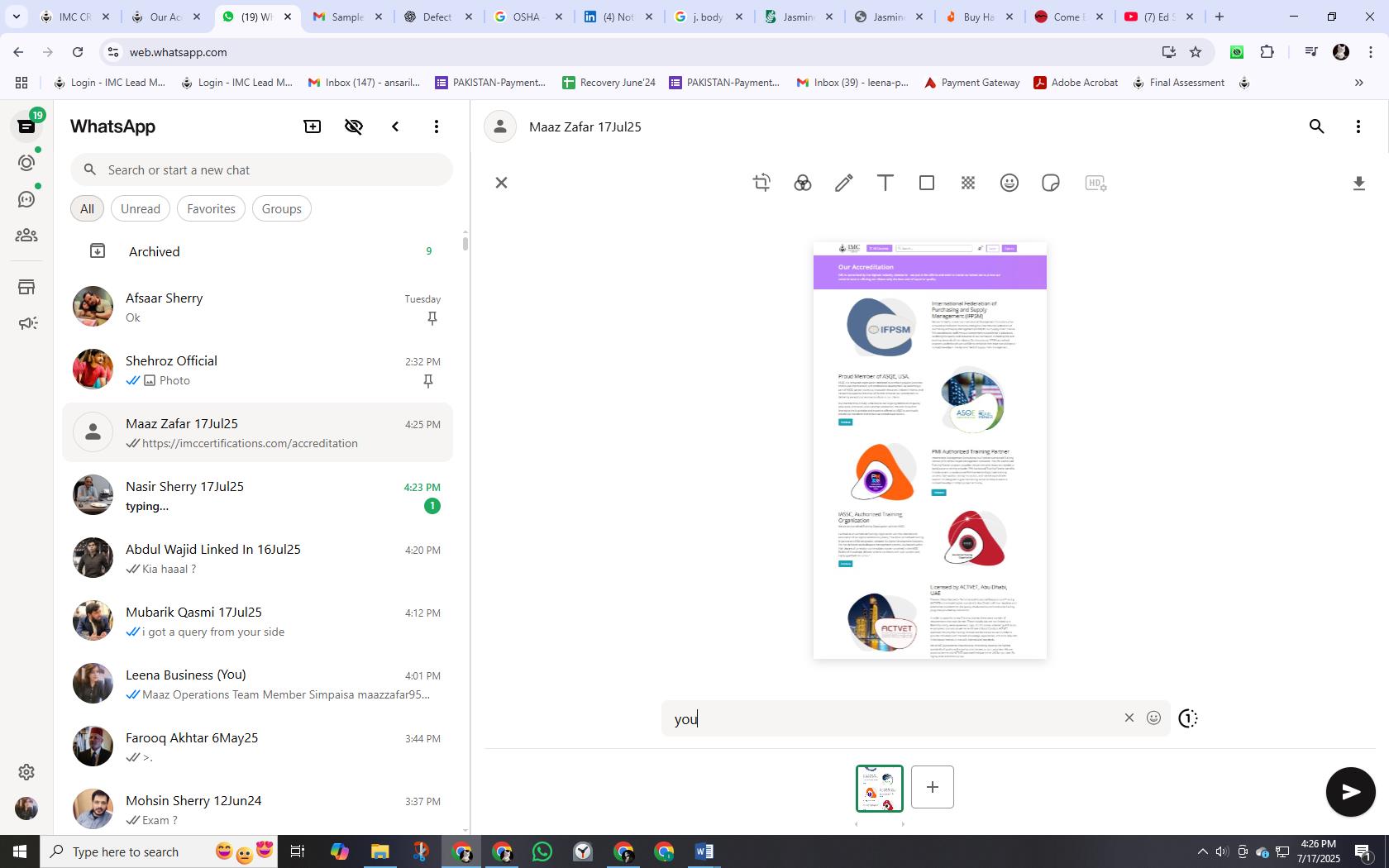Image resolution: width=1389 pixels, height=868 pixels.
Task: Open the image filters tool
Action: point(803,183)
